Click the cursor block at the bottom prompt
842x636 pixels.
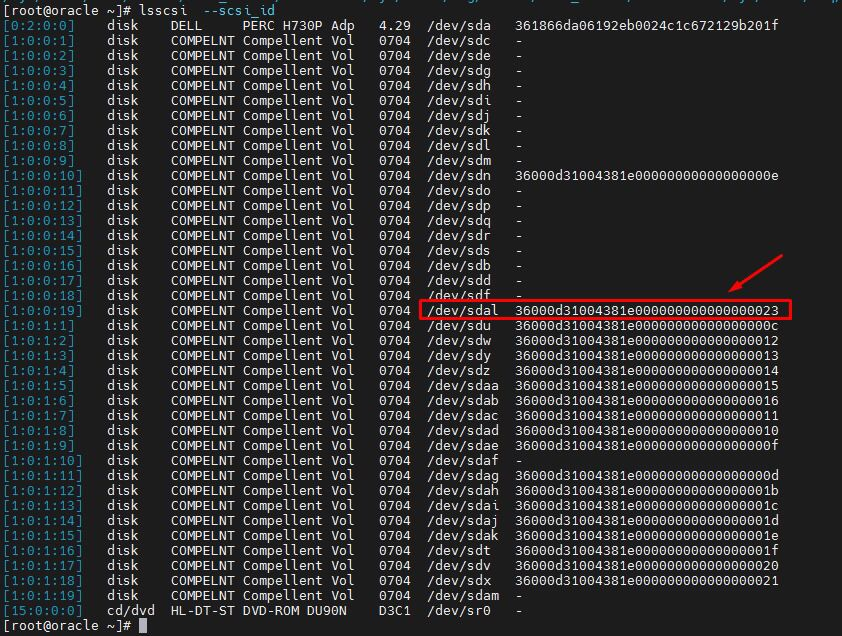click(143, 626)
